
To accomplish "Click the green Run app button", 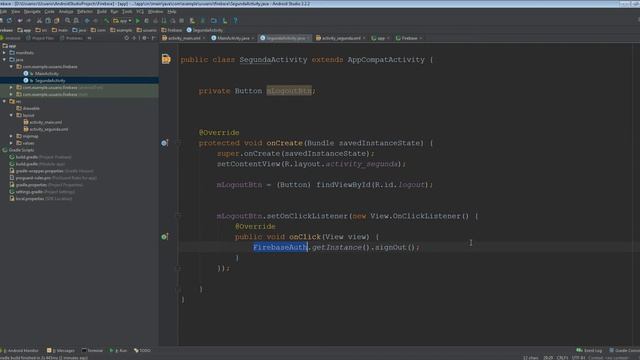I will click(138, 20).
